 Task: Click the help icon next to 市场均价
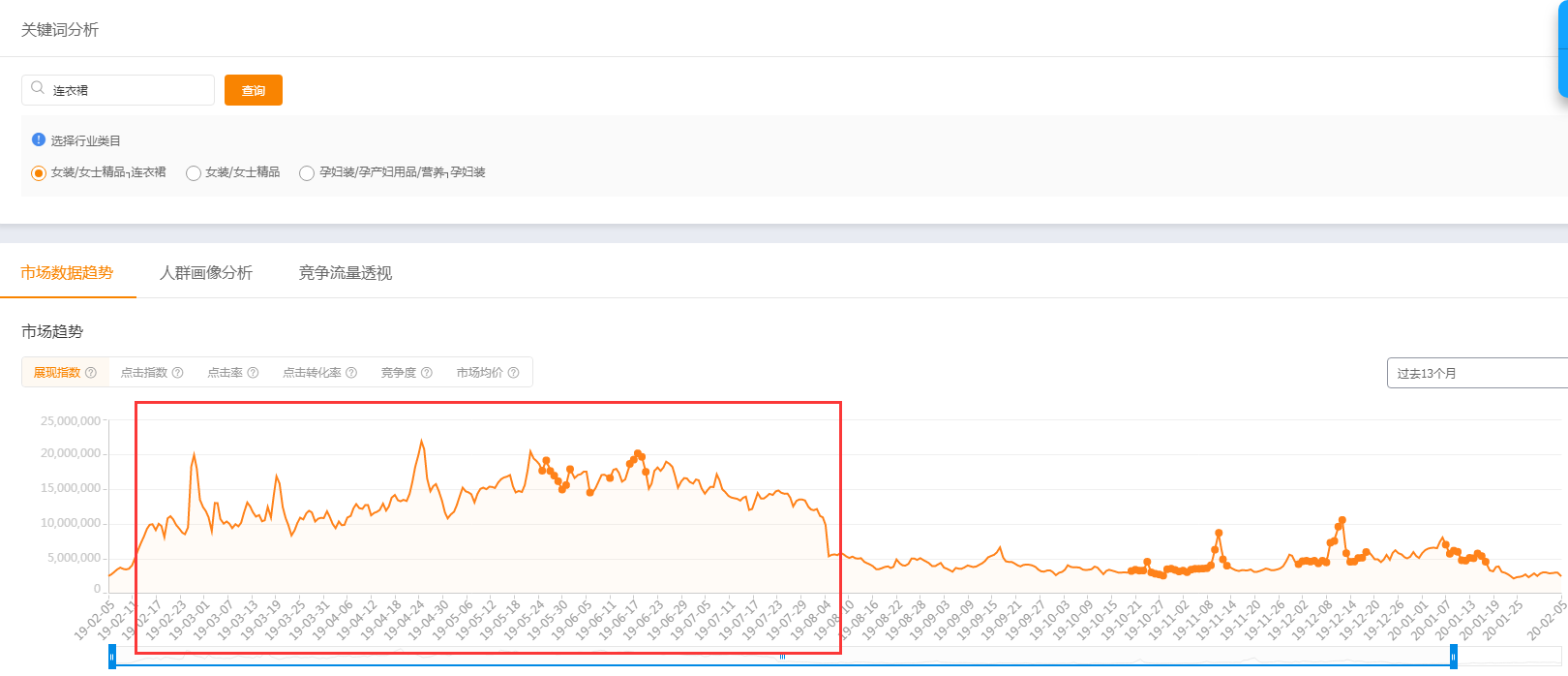pyautogui.click(x=513, y=373)
